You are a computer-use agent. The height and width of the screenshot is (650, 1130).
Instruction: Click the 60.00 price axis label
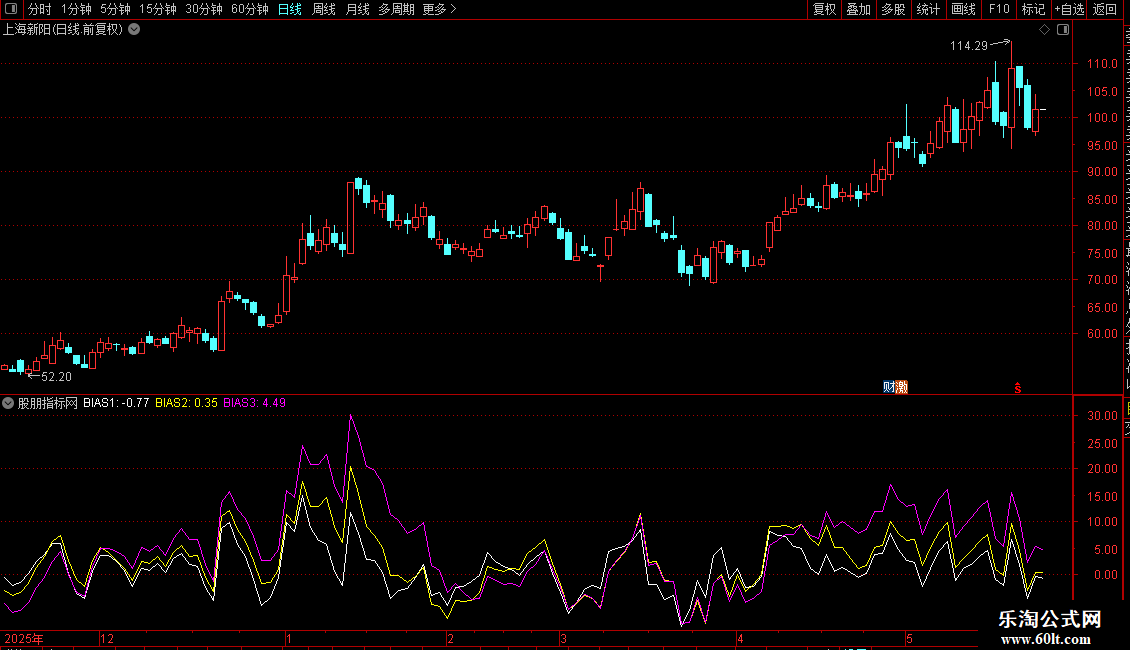1103,334
